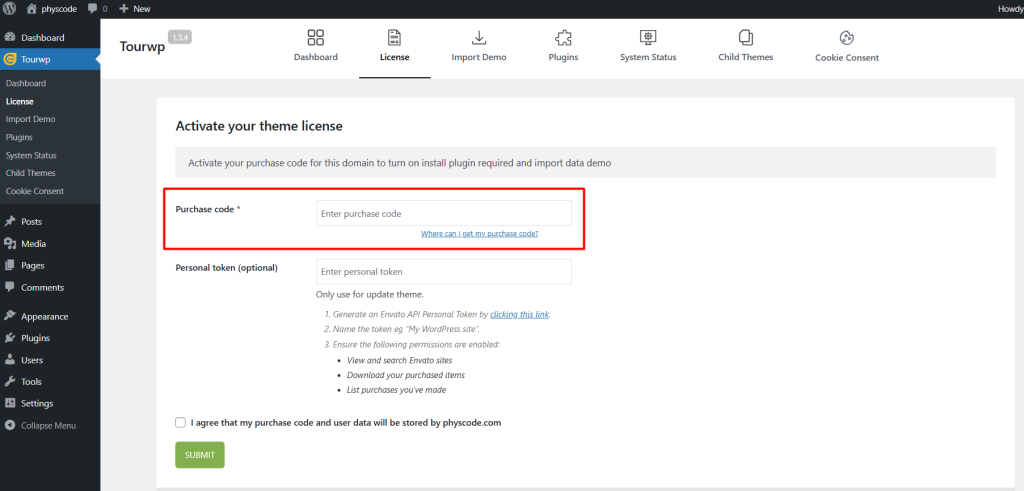Image resolution: width=1024 pixels, height=491 pixels.
Task: Open Pages label in sidebar
Action: pyautogui.click(x=33, y=266)
